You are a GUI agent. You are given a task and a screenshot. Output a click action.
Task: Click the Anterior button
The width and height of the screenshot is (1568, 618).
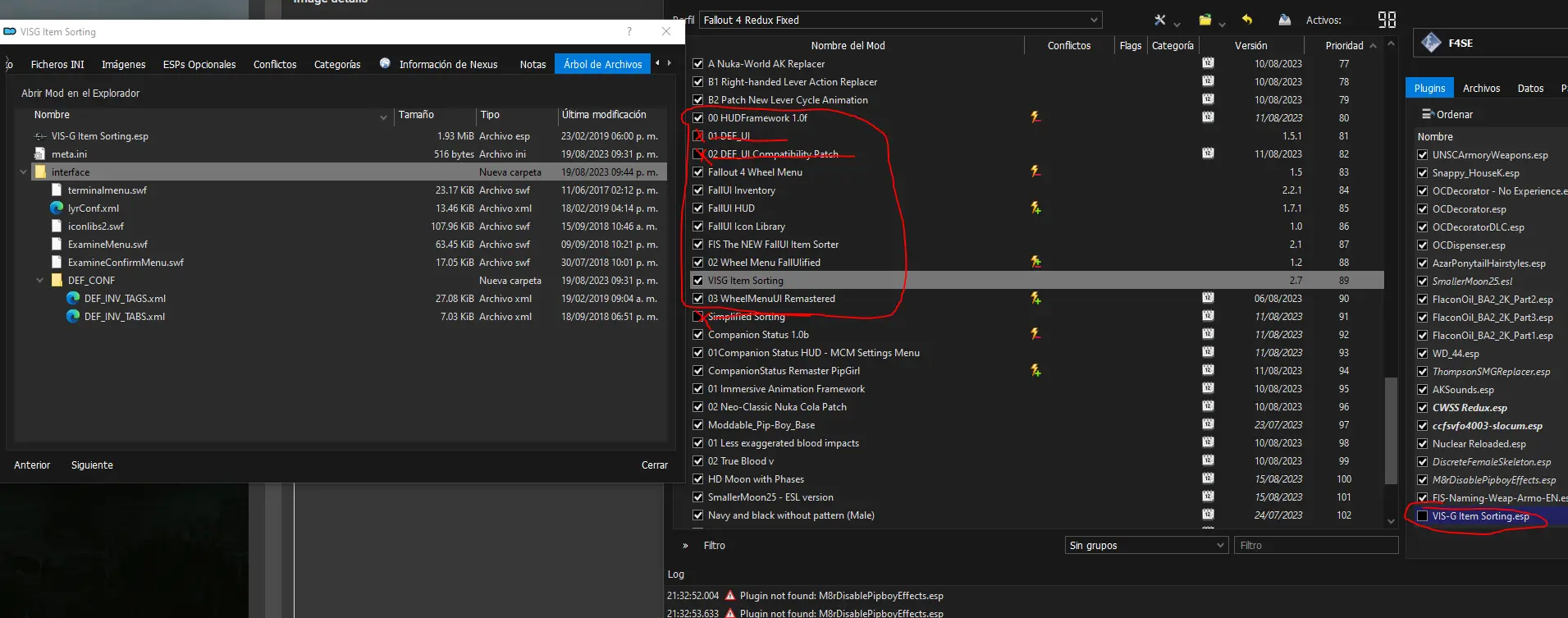coord(32,465)
